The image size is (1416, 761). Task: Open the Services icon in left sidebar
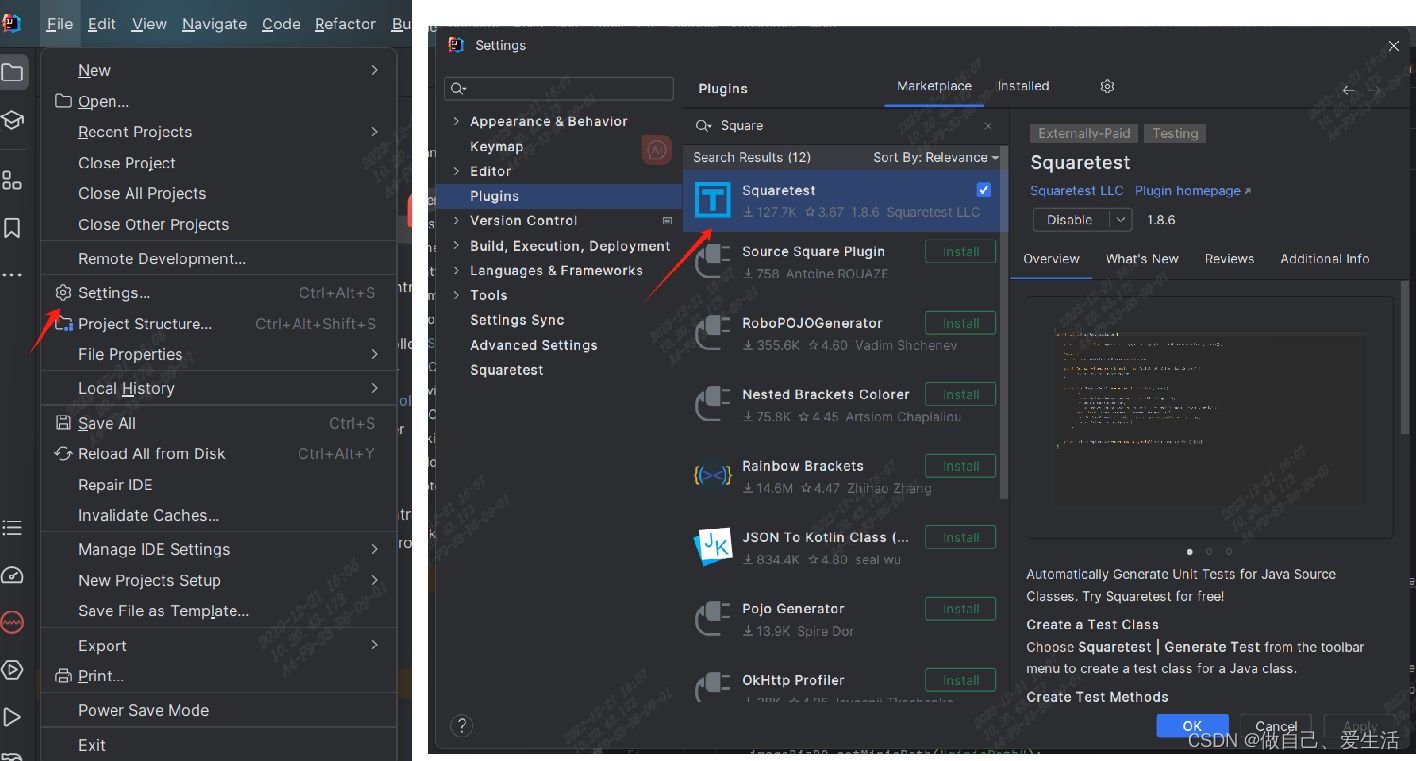pyautogui.click(x=12, y=670)
